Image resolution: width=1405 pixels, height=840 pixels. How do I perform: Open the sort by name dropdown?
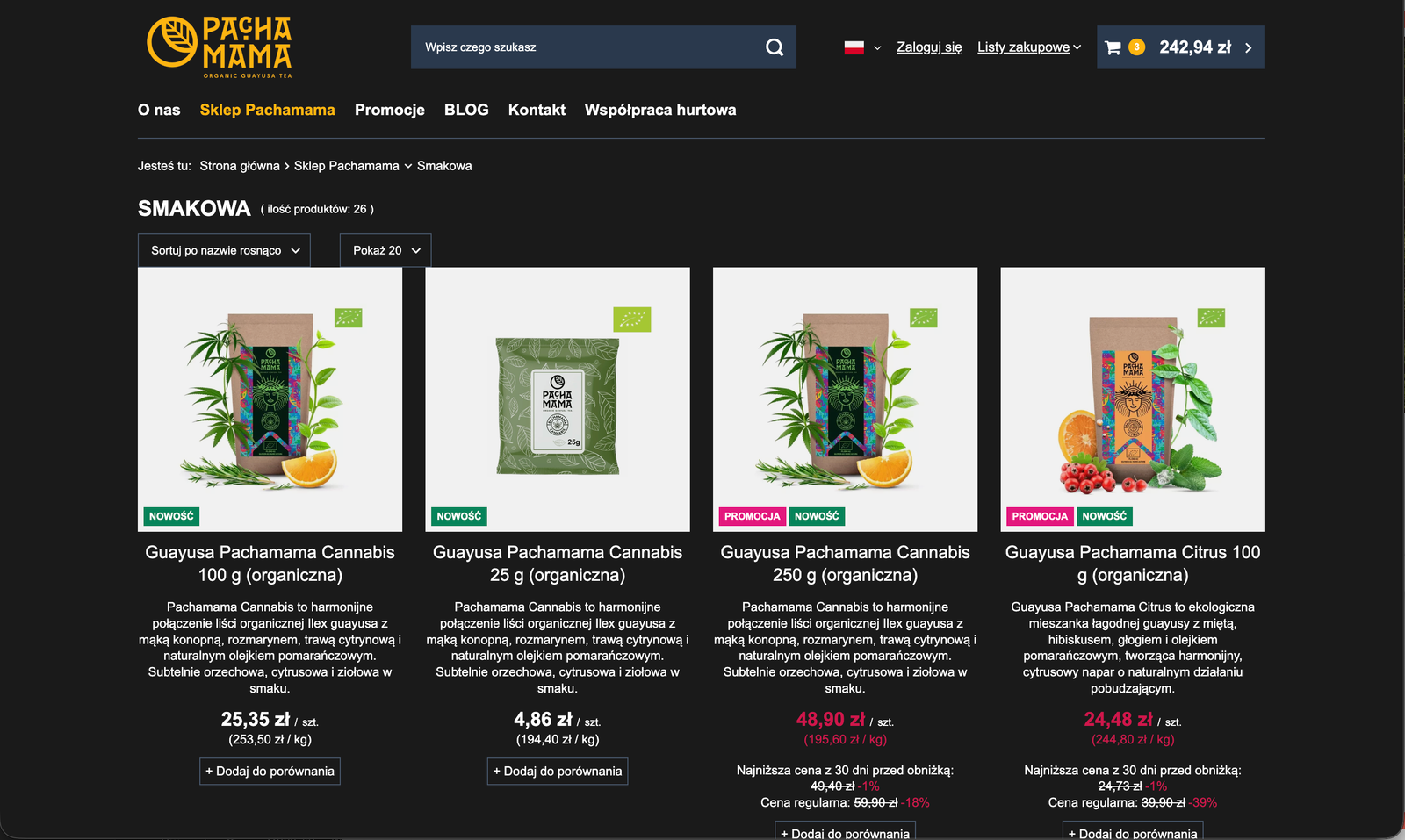224,250
